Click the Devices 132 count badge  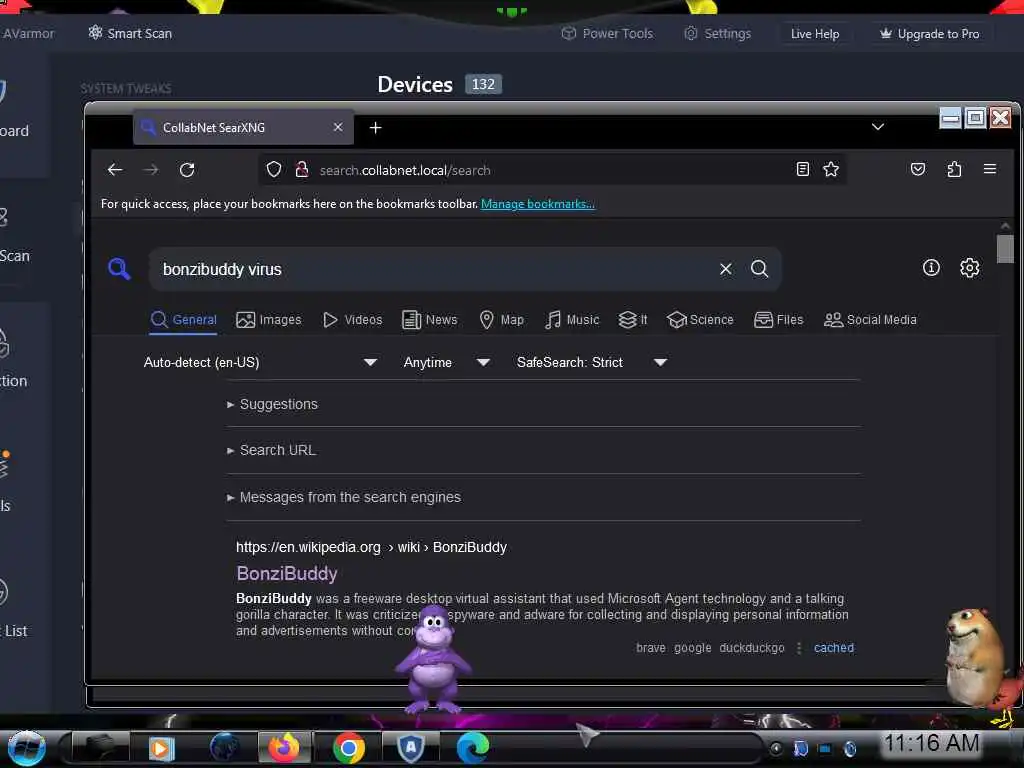483,84
